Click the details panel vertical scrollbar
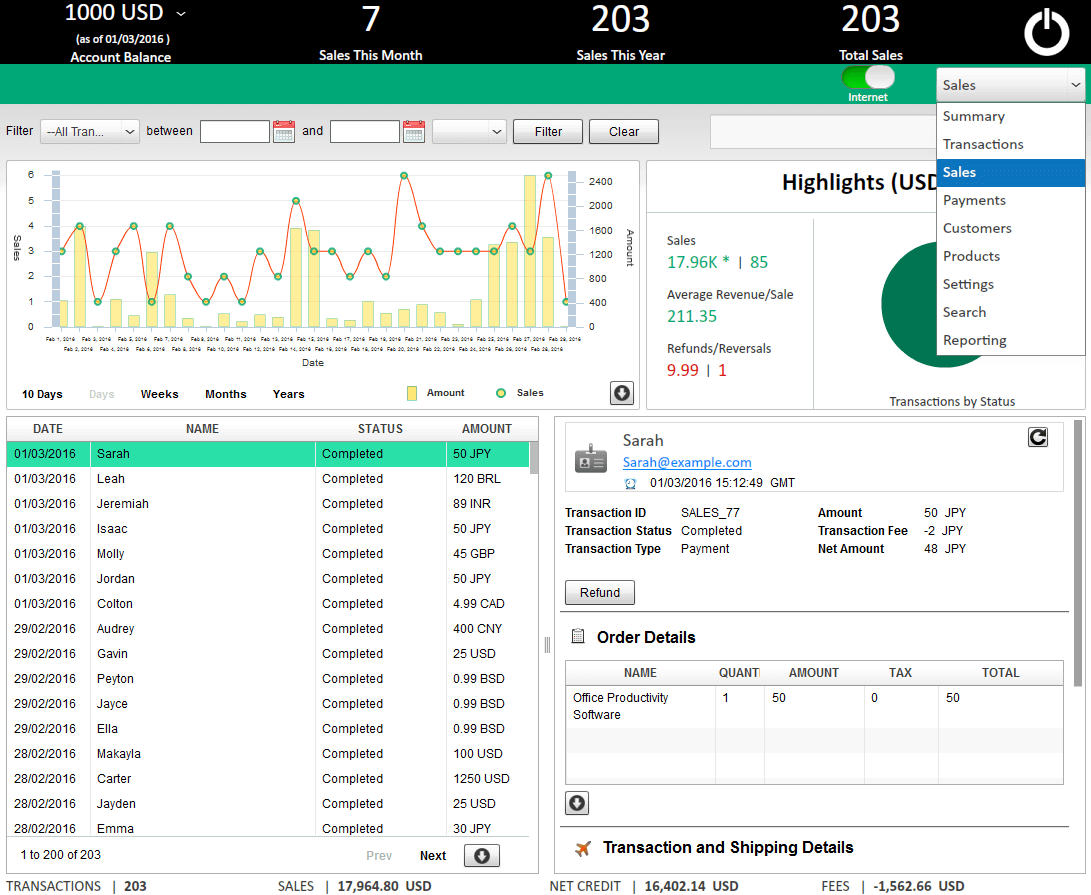Viewport: 1091px width, 895px height. click(x=1078, y=553)
